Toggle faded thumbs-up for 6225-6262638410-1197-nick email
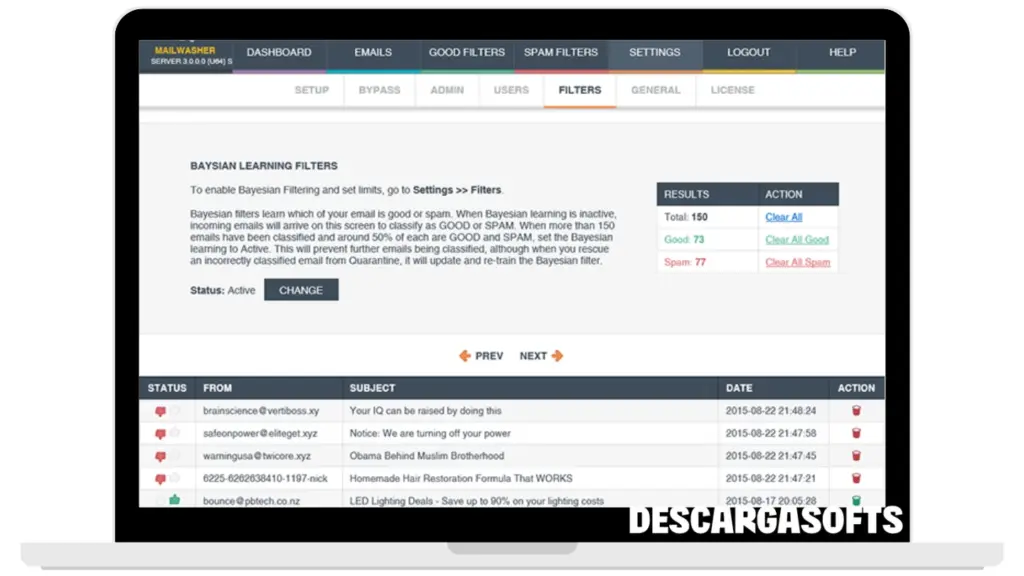Image resolution: width=1024 pixels, height=576 pixels. (x=175, y=478)
